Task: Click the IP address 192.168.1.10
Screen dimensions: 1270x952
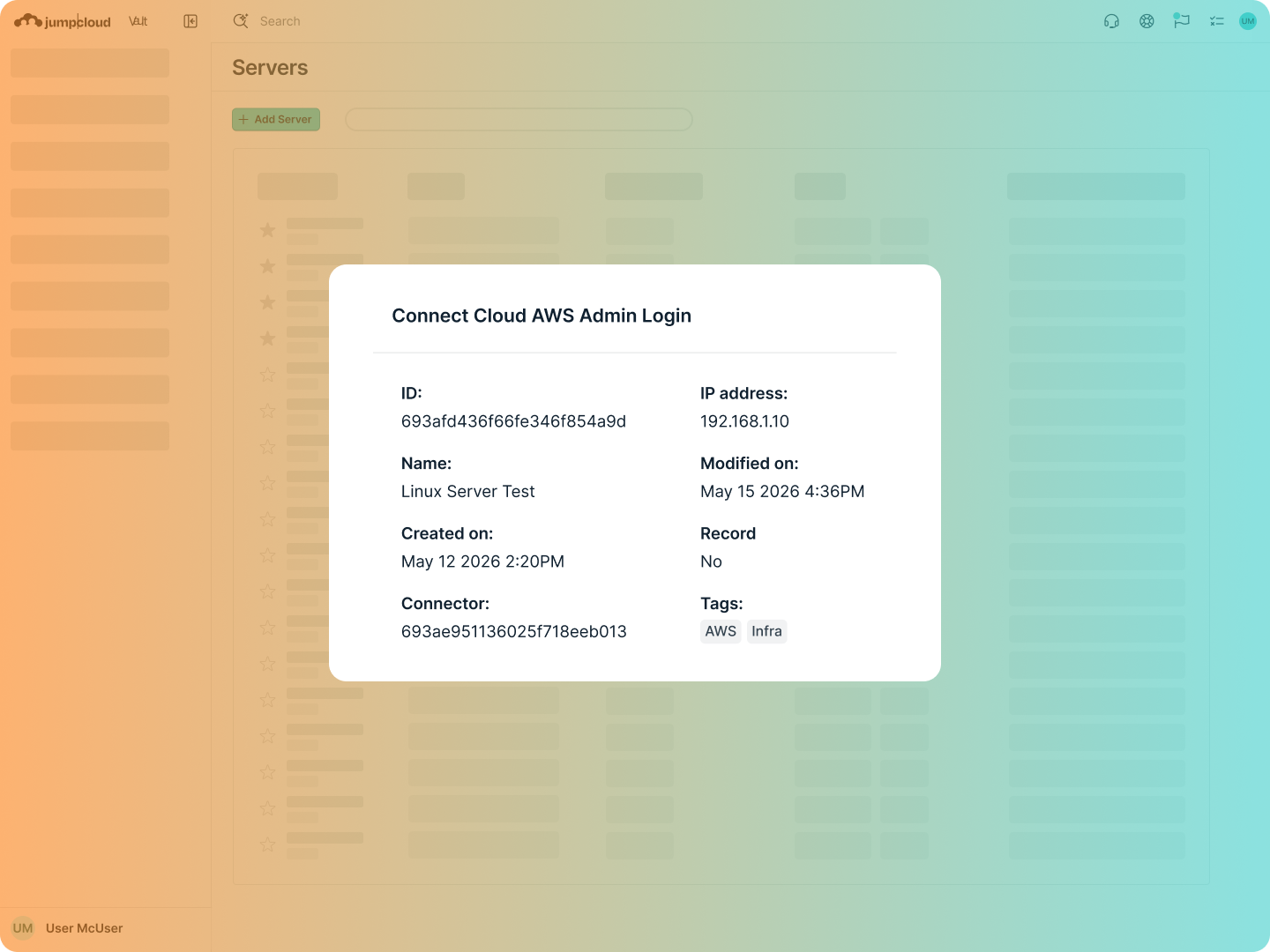Action: coord(744,421)
